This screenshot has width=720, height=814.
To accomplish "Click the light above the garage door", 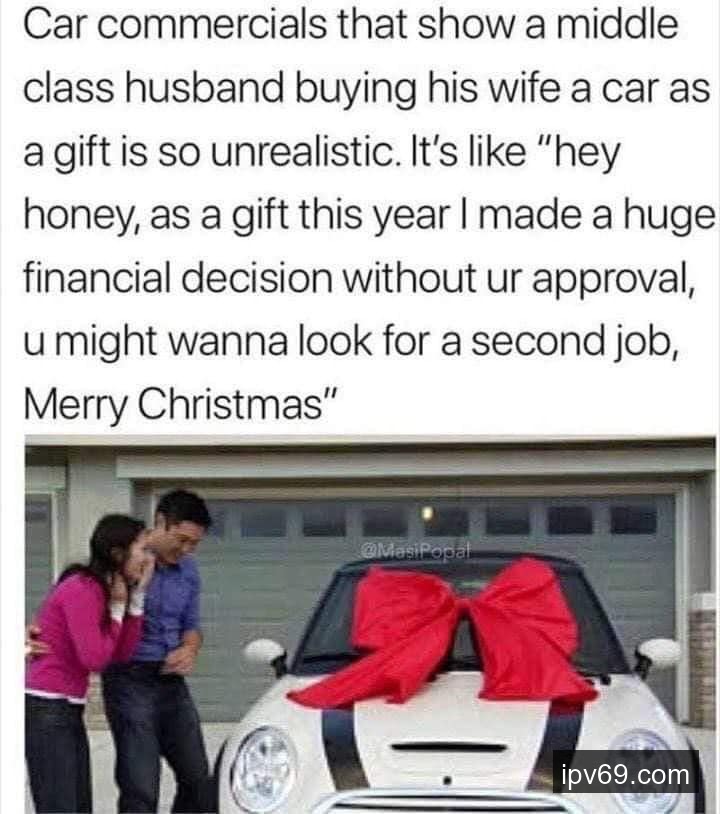I will (427, 513).
